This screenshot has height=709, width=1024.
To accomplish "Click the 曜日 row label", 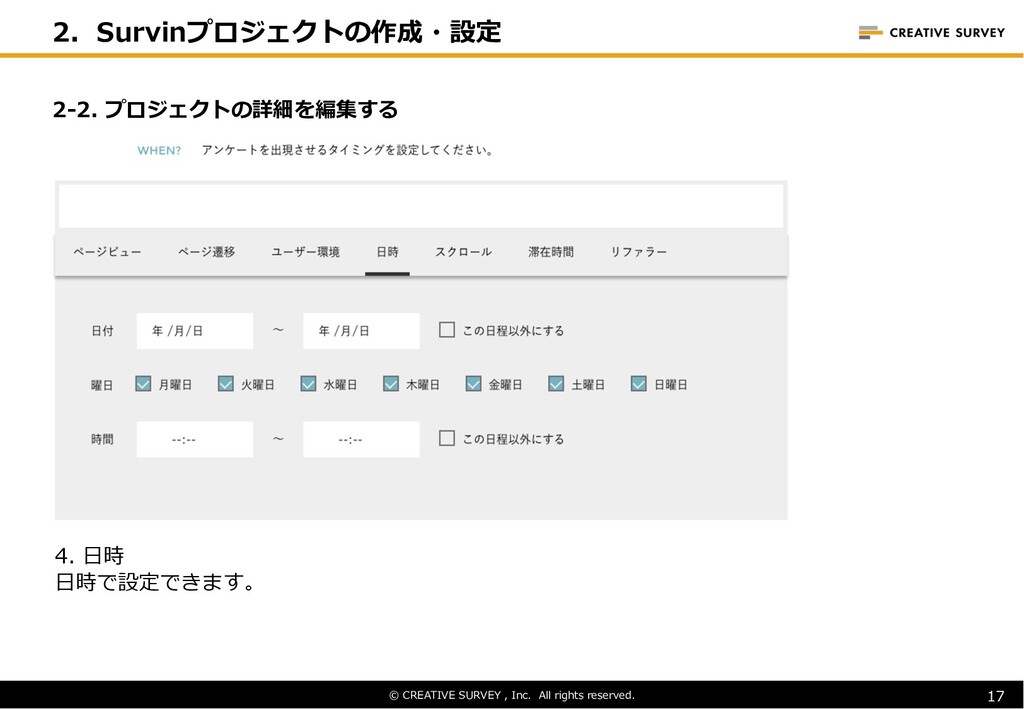I will (x=103, y=385).
